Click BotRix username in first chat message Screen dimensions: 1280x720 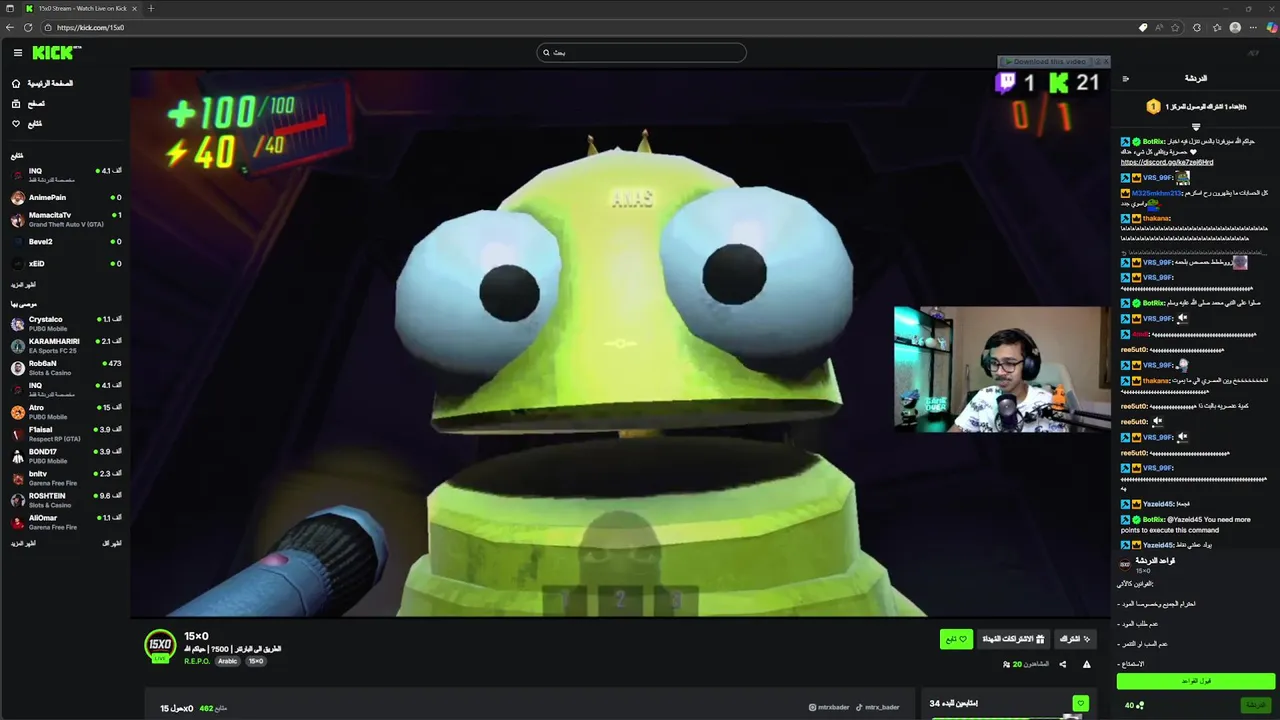(x=1153, y=142)
